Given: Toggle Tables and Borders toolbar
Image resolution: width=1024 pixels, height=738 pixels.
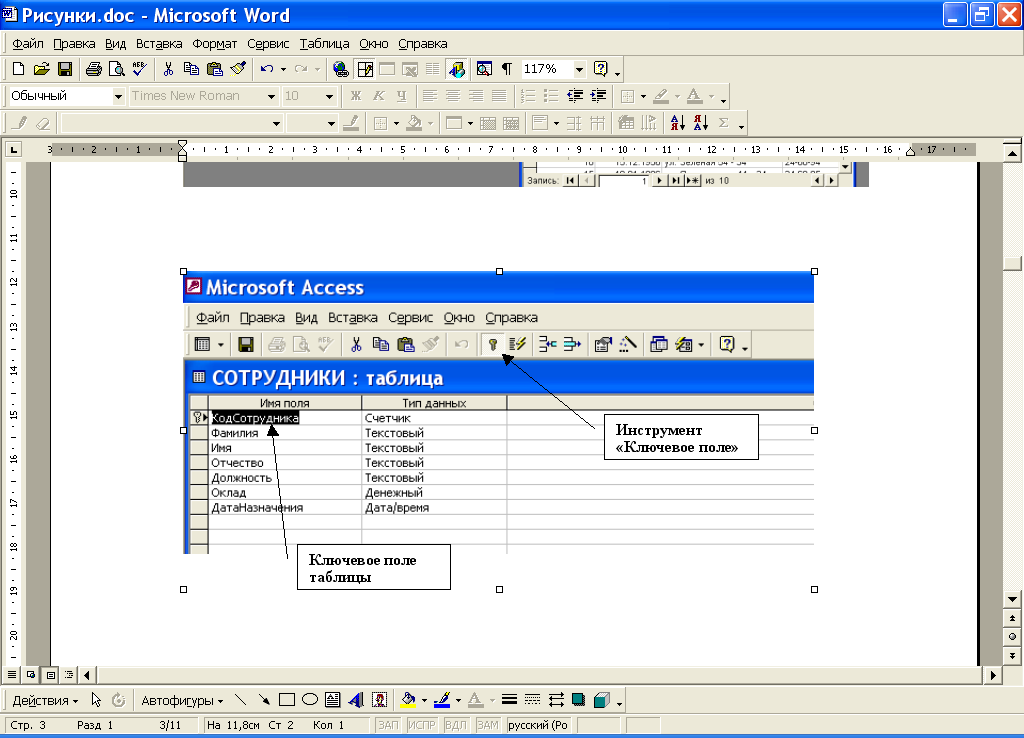Looking at the screenshot, I should (364, 69).
